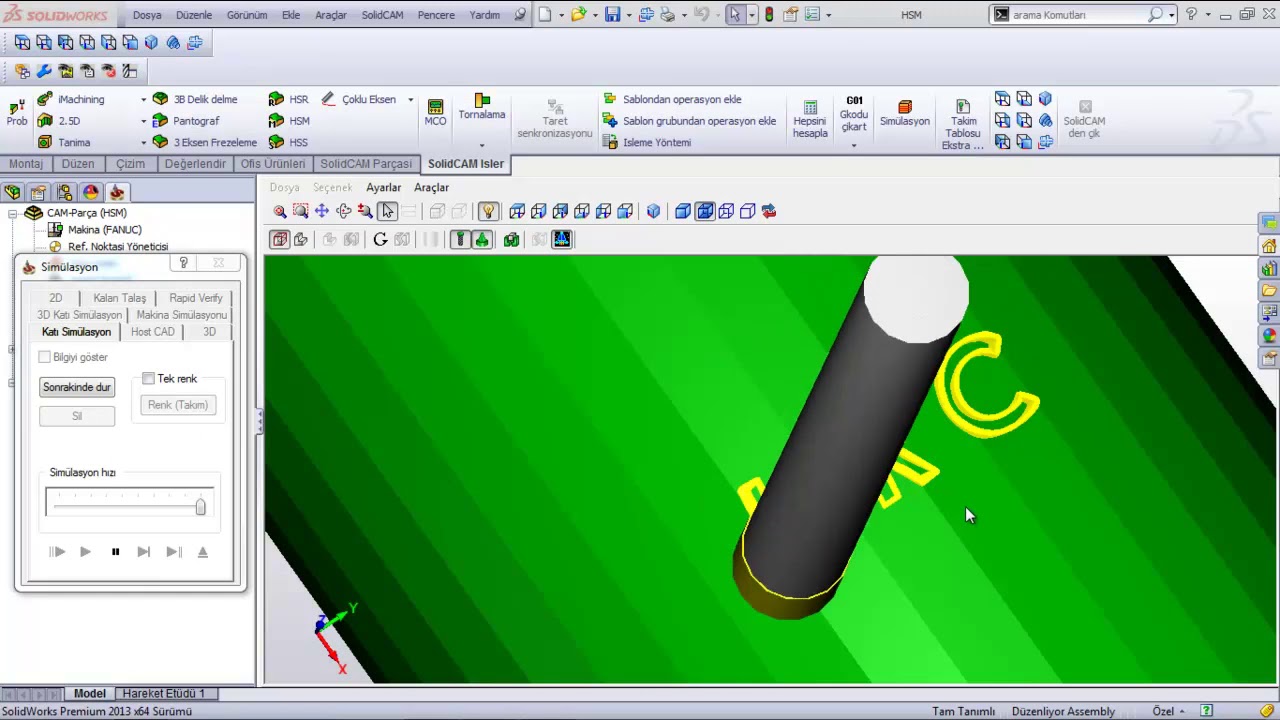This screenshot has height=720, width=1280.
Task: Select Ref. Noktasi Yöneticisi tree item
Action: pyautogui.click(x=108, y=246)
